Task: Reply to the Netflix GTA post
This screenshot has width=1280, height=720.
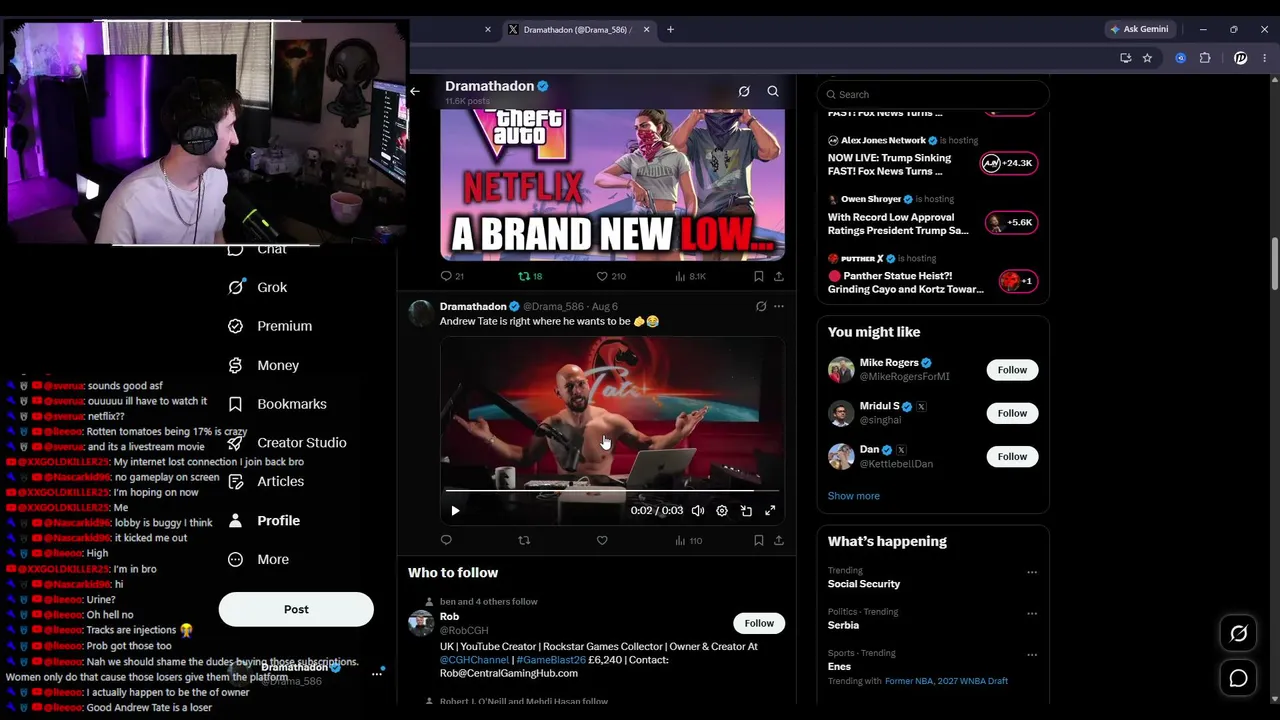Action: point(452,276)
